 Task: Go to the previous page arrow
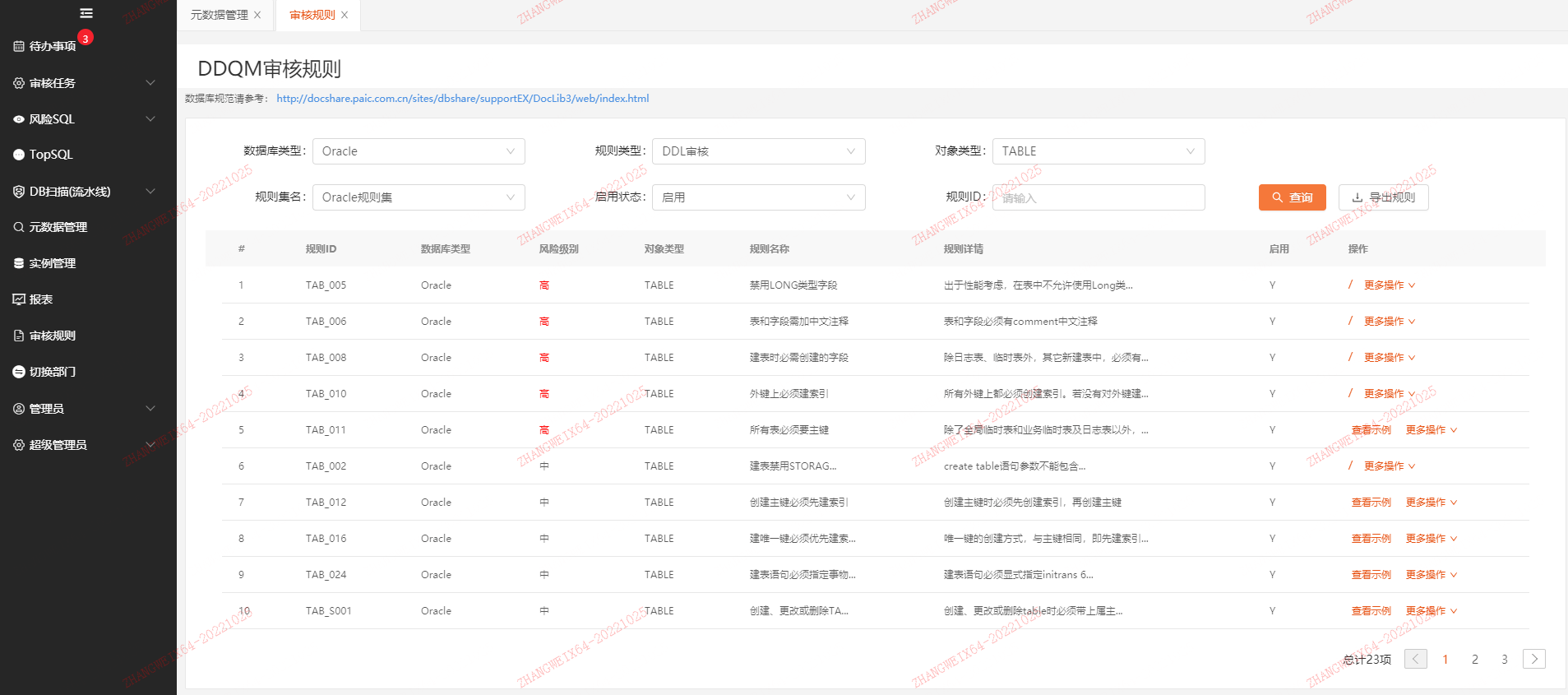1416,659
